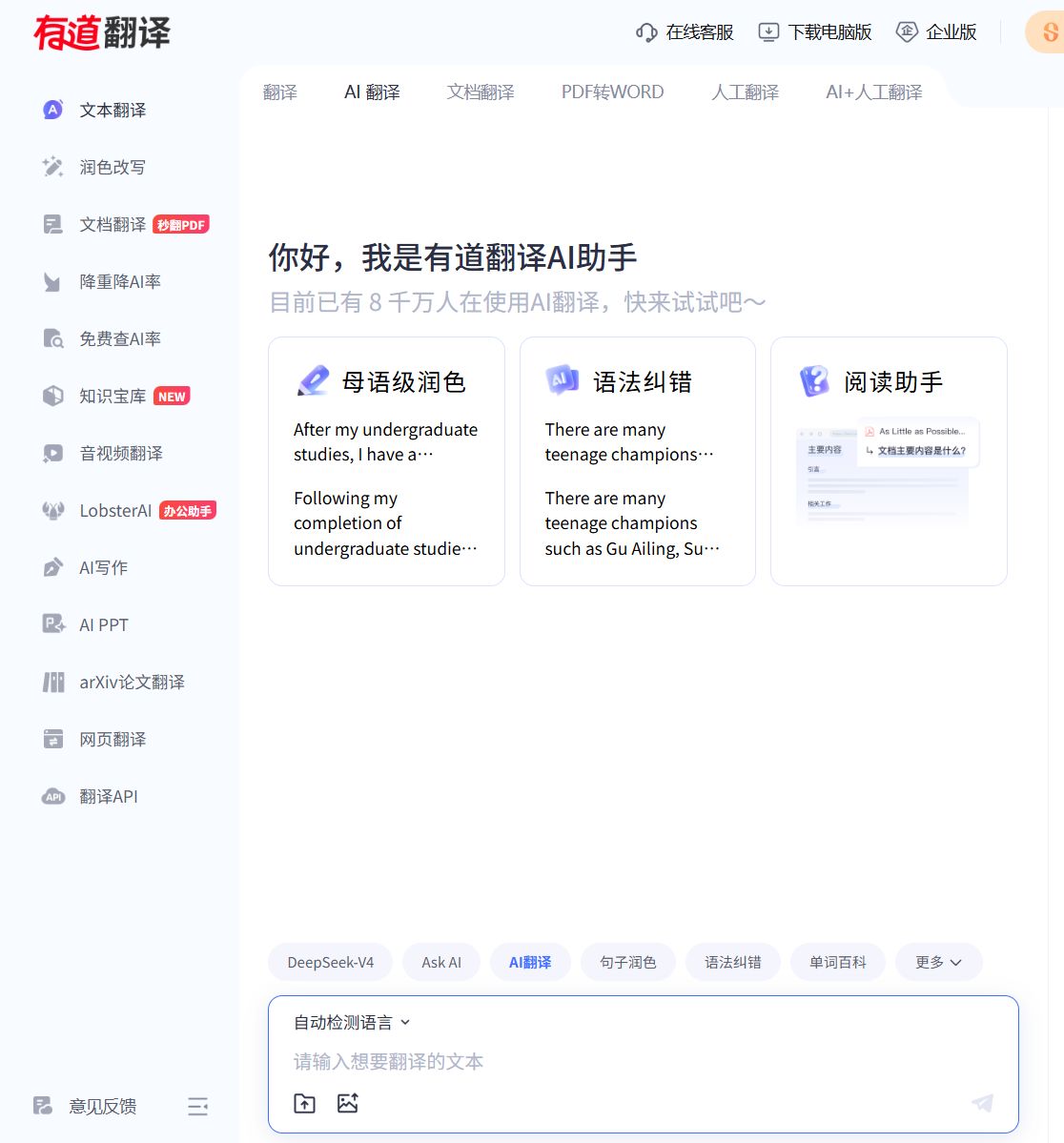Click the 企业版 link text

click(951, 32)
